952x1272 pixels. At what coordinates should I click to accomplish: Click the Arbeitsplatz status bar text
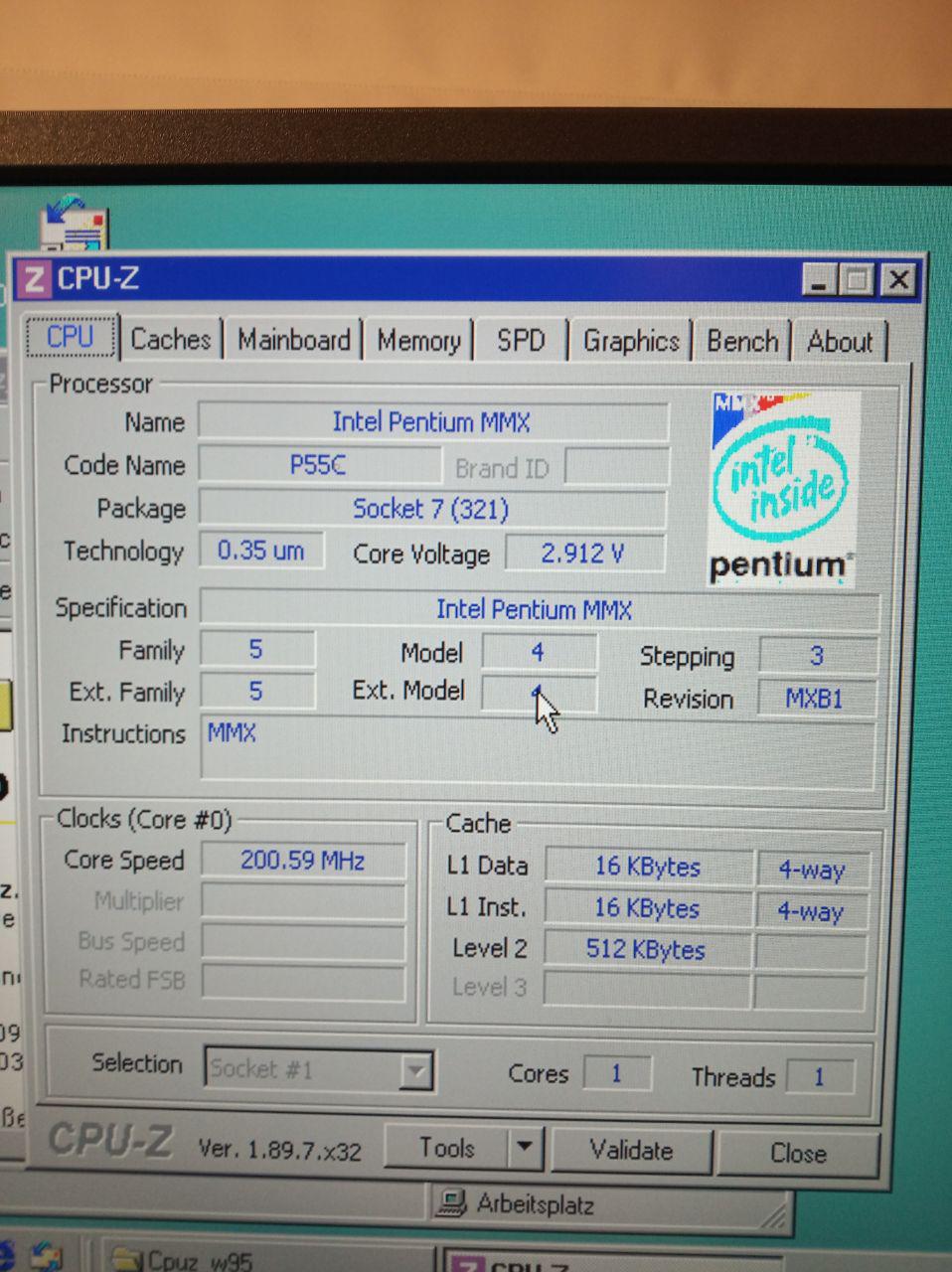[535, 1205]
